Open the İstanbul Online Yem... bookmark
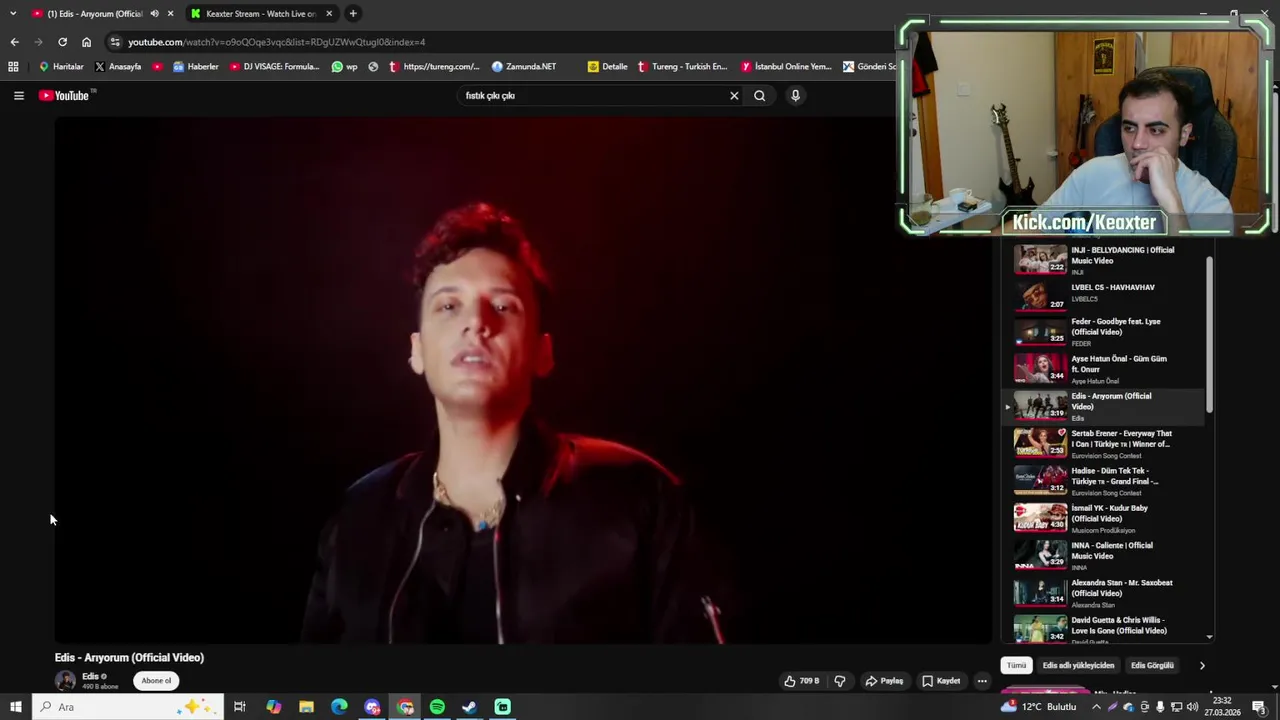Viewport: 1280px width, 720px height. 786,67
